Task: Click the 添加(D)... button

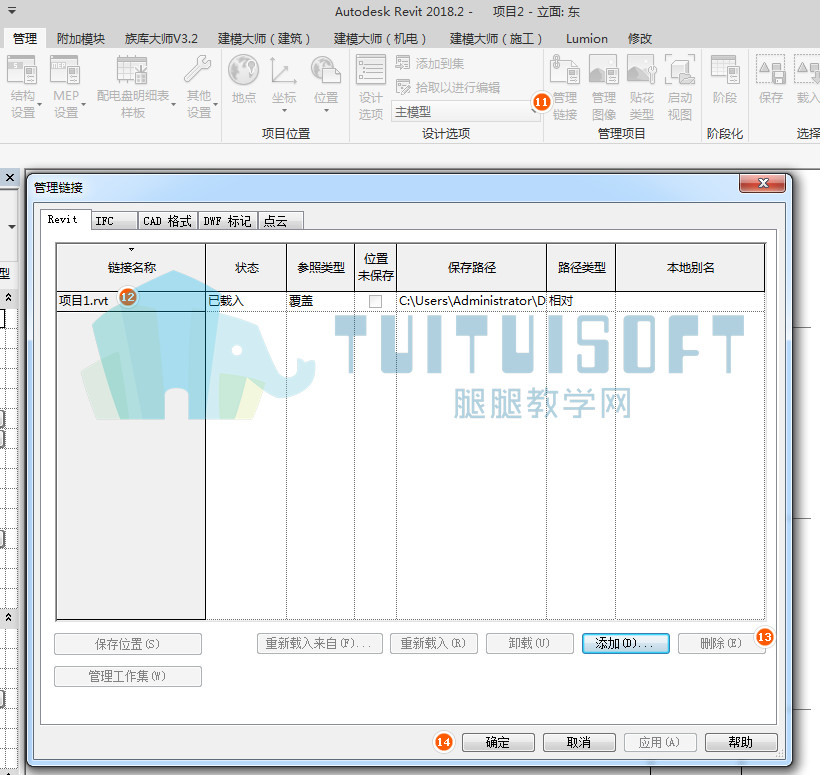Action: click(625, 643)
